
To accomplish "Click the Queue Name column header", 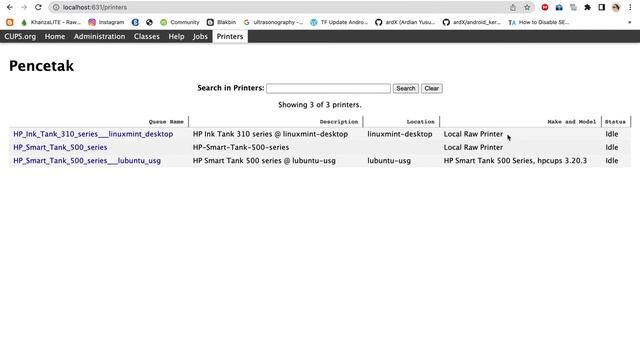I will 166,122.
